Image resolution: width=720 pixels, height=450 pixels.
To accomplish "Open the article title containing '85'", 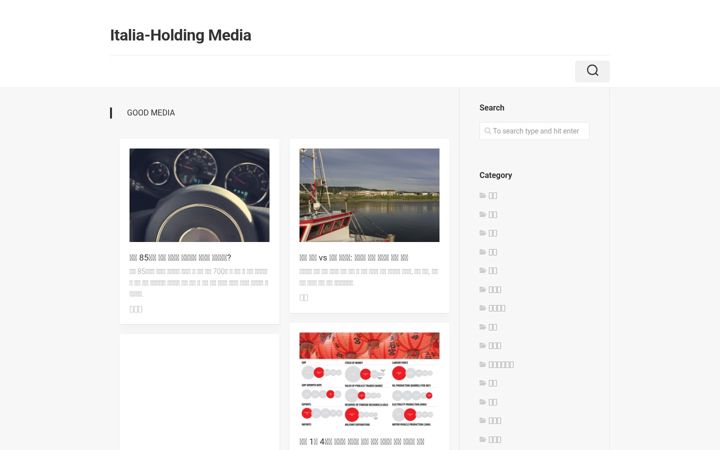I will (180, 258).
